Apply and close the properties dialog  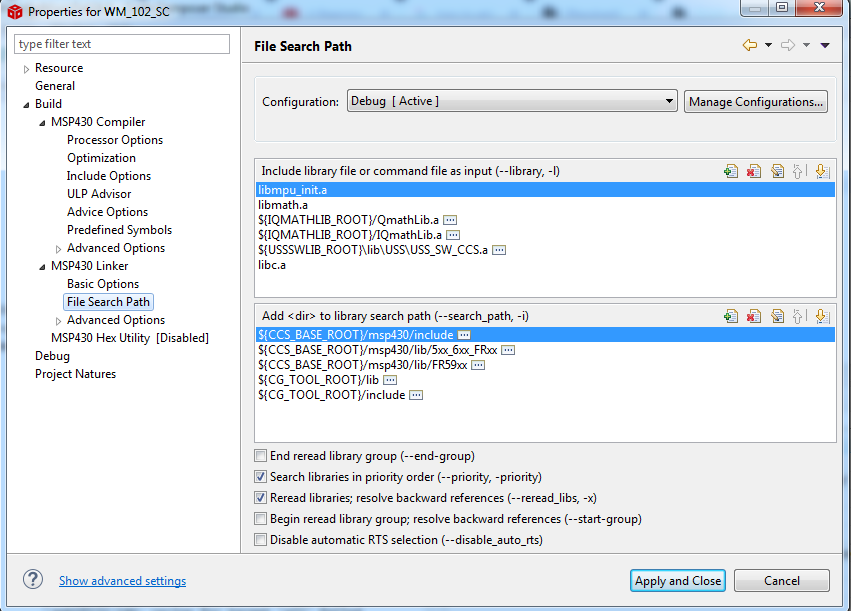pos(677,580)
